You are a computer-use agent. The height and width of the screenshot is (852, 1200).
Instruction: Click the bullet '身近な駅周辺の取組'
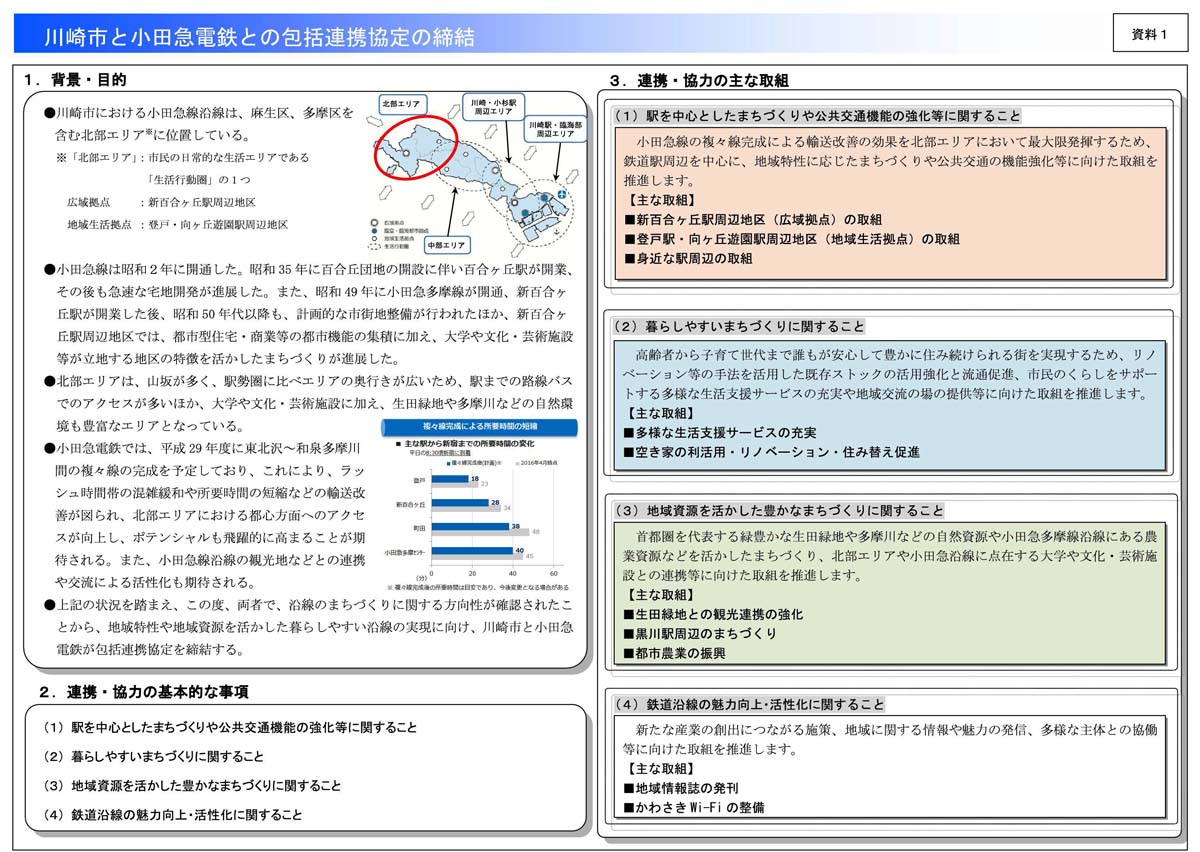(x=688, y=258)
